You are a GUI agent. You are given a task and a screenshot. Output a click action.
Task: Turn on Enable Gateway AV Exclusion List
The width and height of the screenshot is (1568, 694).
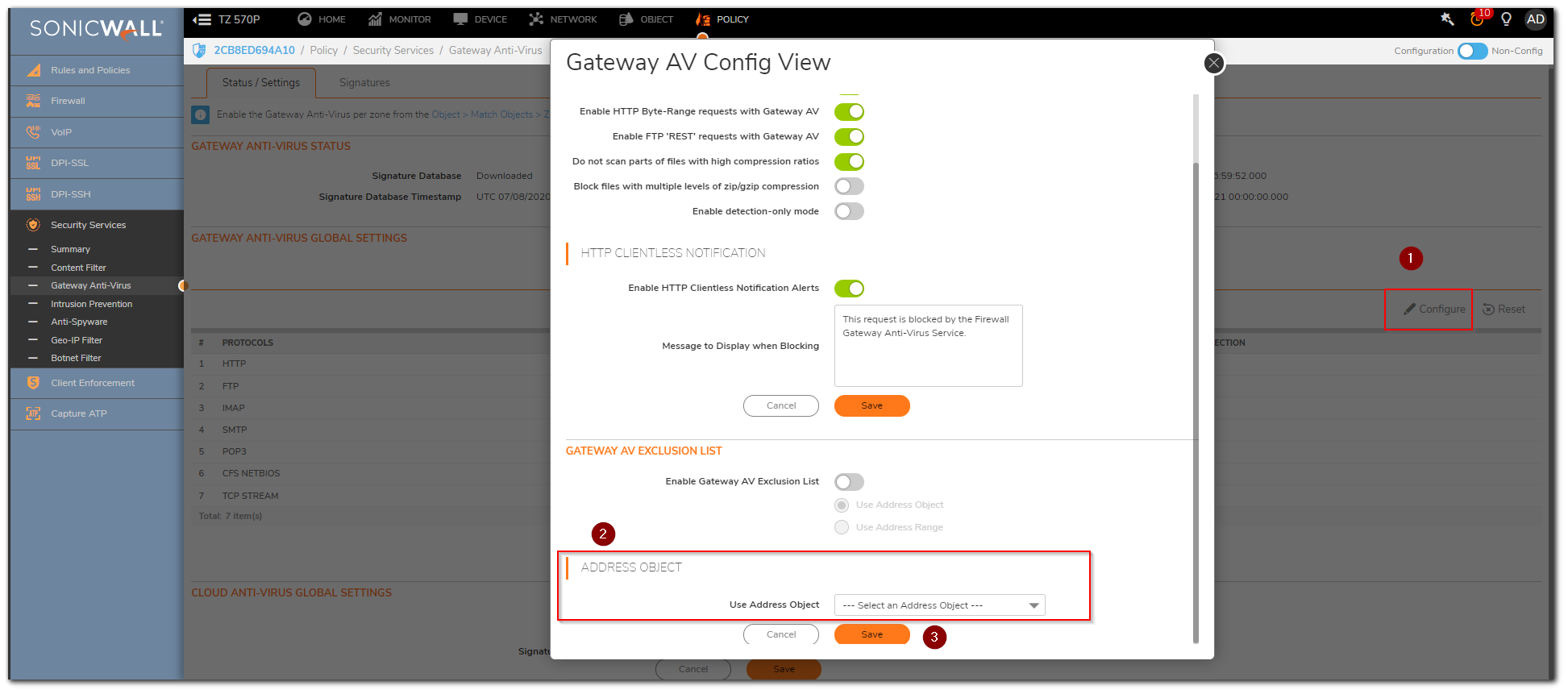(849, 482)
